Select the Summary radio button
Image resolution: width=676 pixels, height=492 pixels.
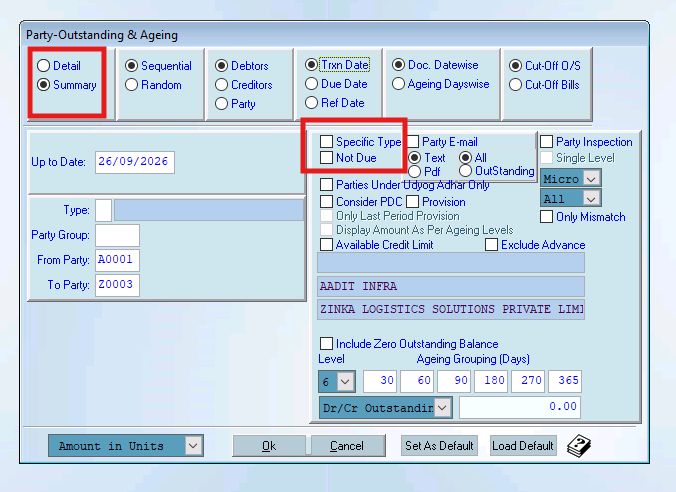click(43, 85)
